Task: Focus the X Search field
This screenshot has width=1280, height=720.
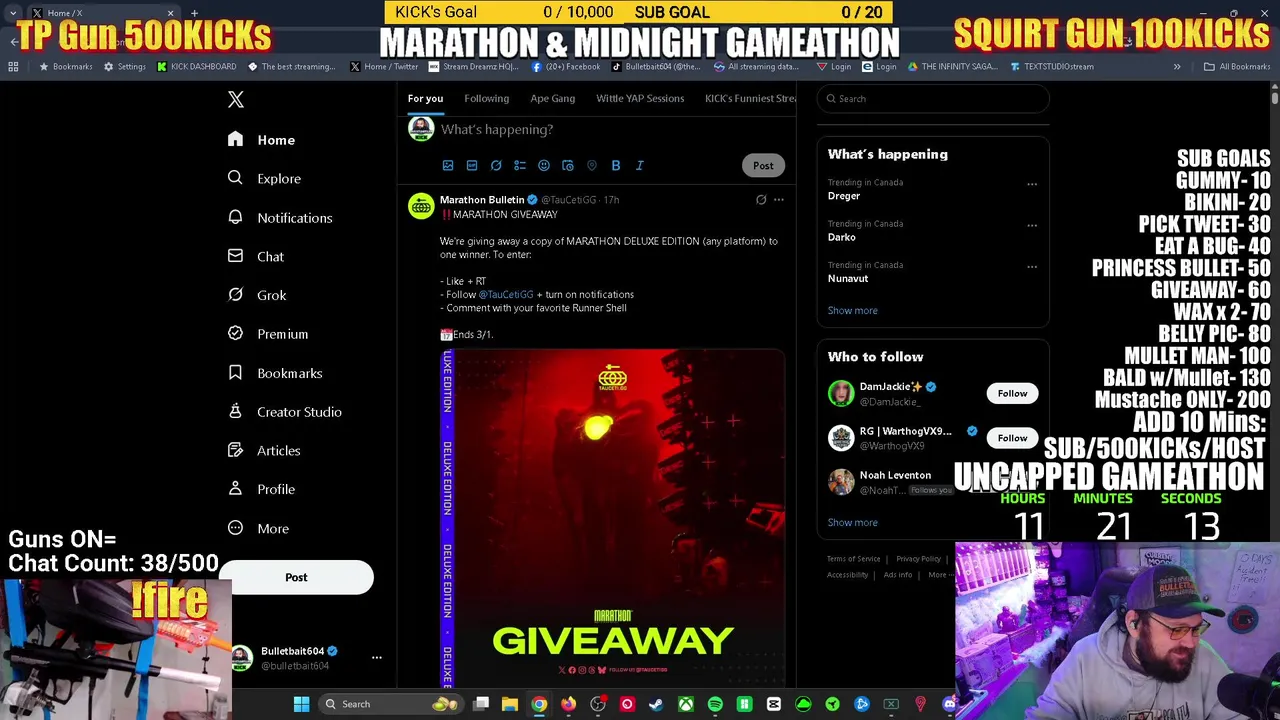Action: click(x=933, y=98)
